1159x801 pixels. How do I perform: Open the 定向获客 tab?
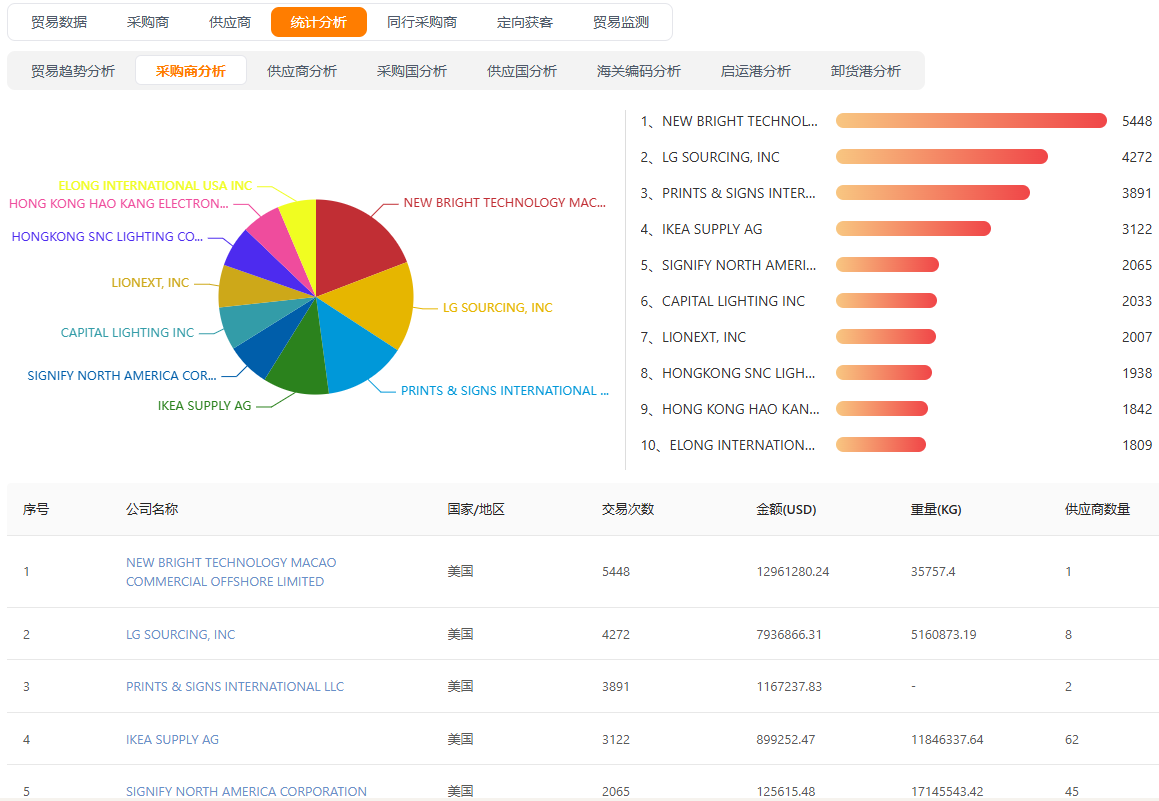tap(525, 22)
